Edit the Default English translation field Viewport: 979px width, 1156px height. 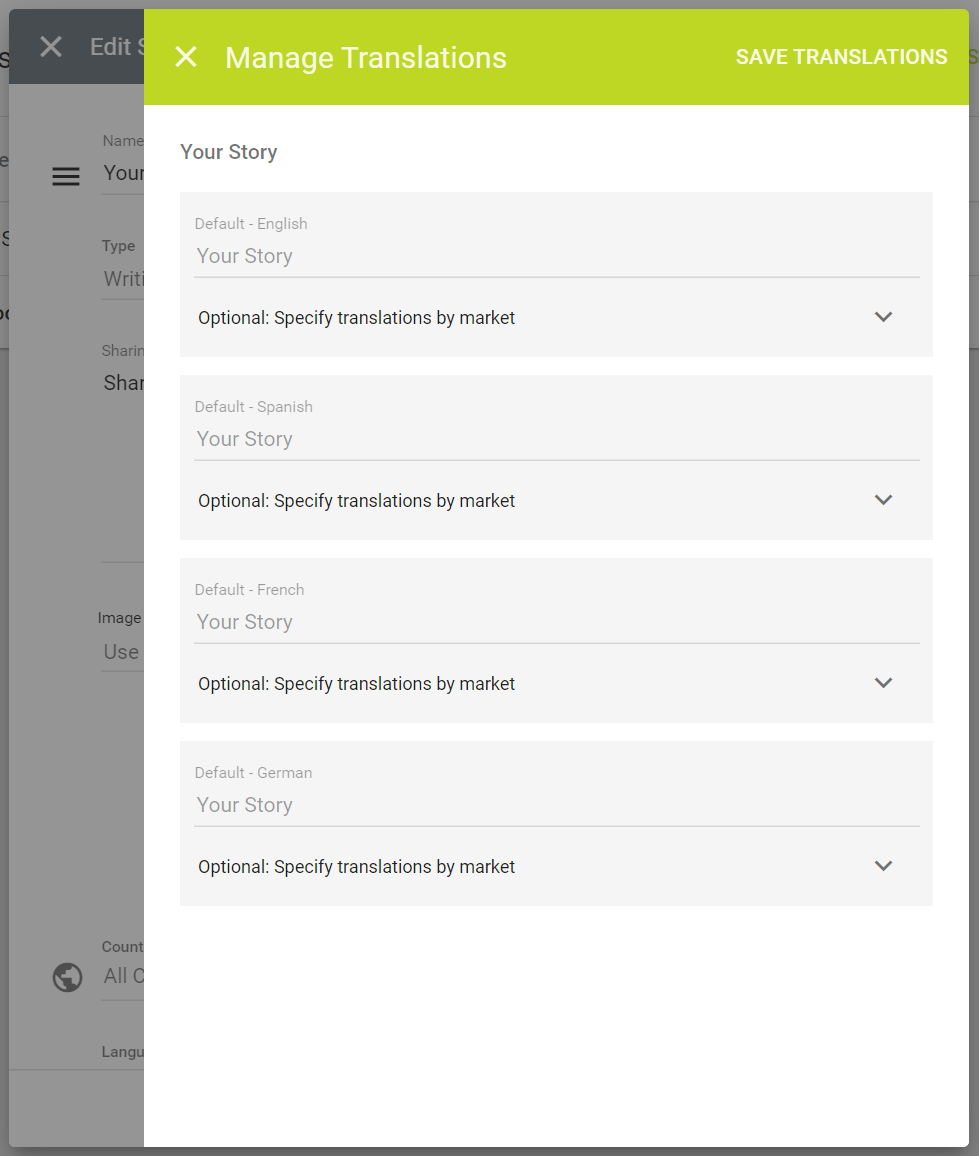[x=556, y=257]
